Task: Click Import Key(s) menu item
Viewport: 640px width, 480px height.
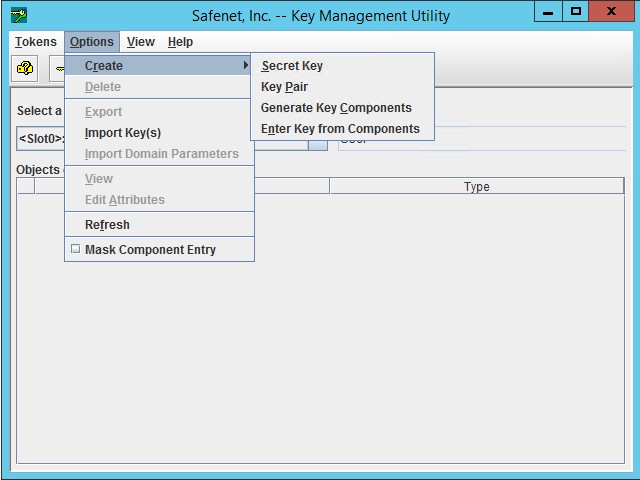Action: coord(123,133)
